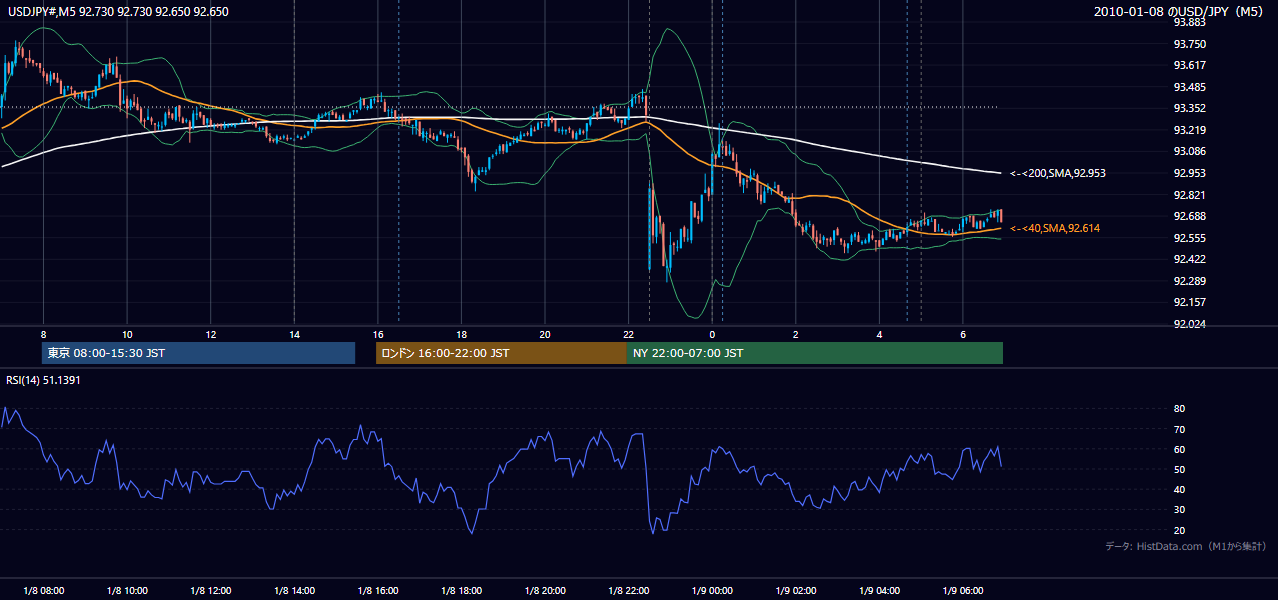The width and height of the screenshot is (1278, 600).
Task: Click bottom date label 1/8 10:00
Action: [127, 590]
